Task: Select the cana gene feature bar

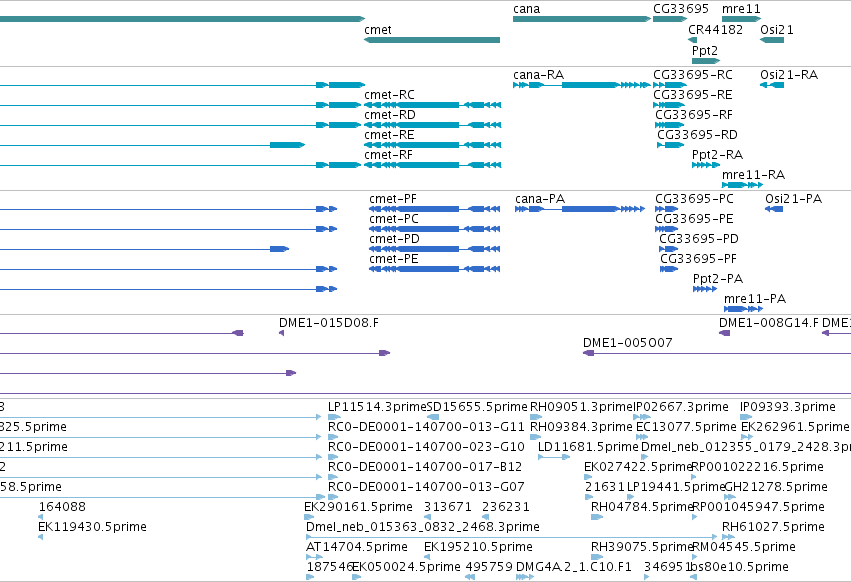Action: click(x=582, y=19)
